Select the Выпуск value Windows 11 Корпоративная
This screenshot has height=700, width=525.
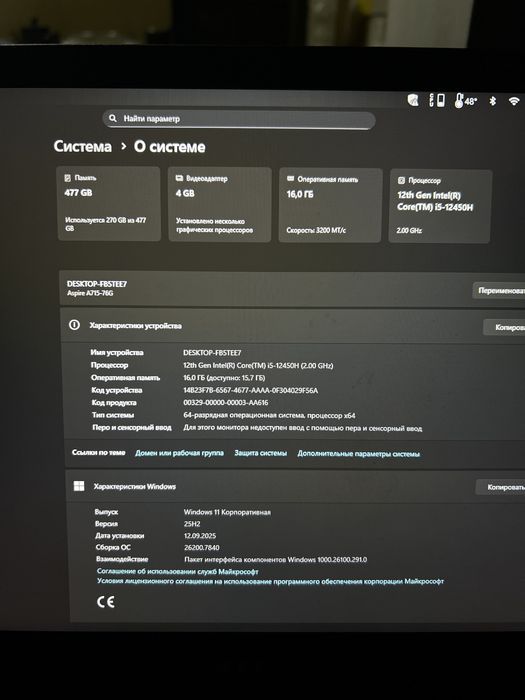coord(227,512)
